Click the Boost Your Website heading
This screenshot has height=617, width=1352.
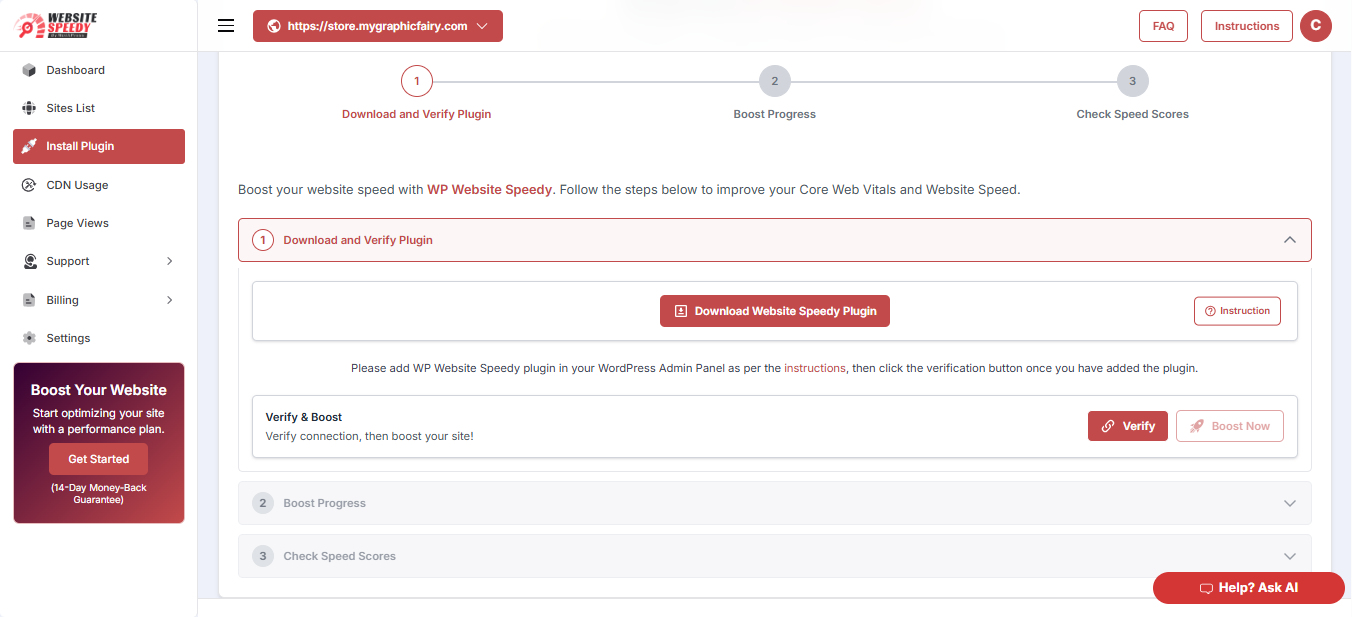pyautogui.click(x=99, y=390)
